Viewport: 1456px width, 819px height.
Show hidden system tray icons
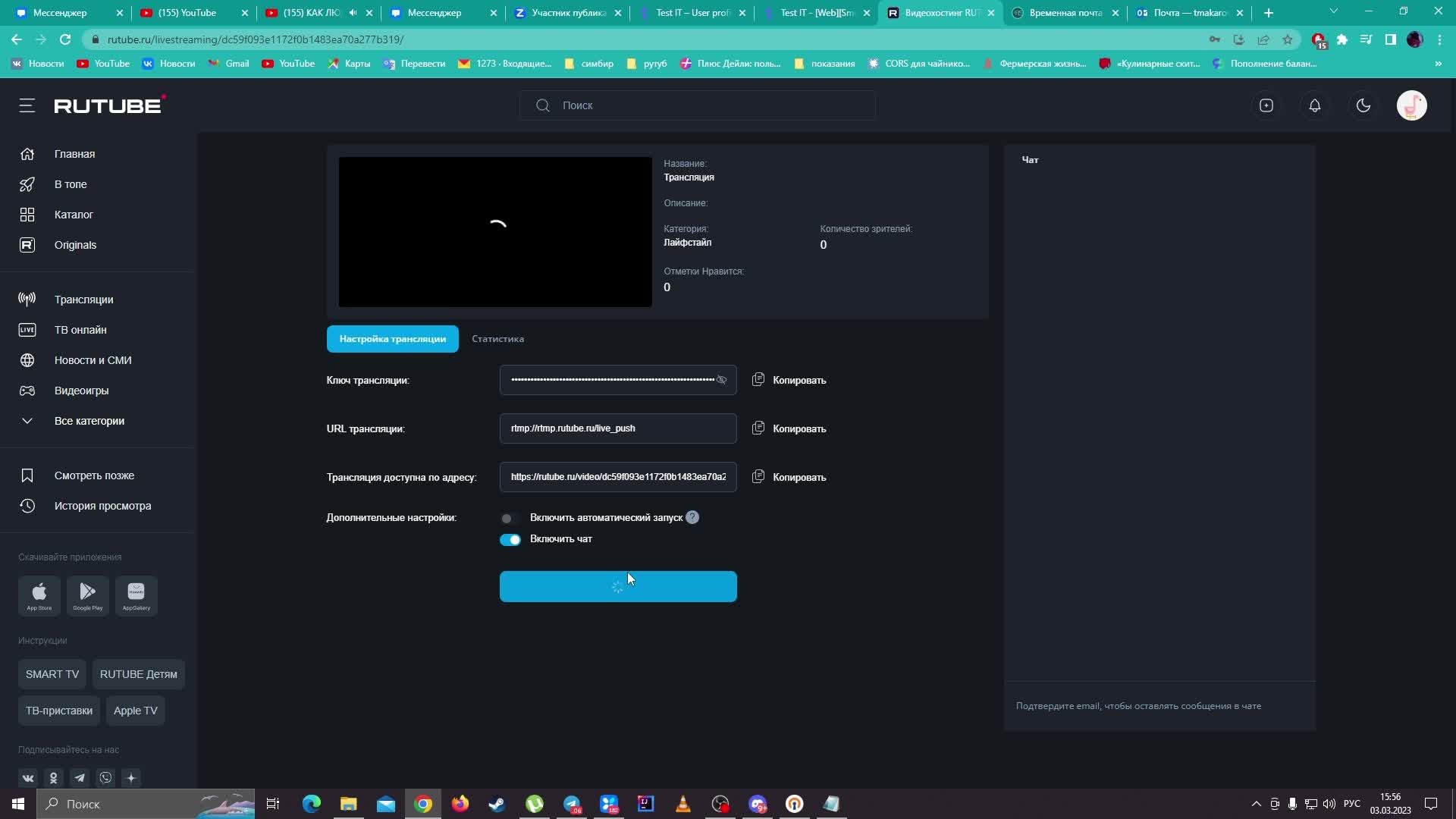1256,804
